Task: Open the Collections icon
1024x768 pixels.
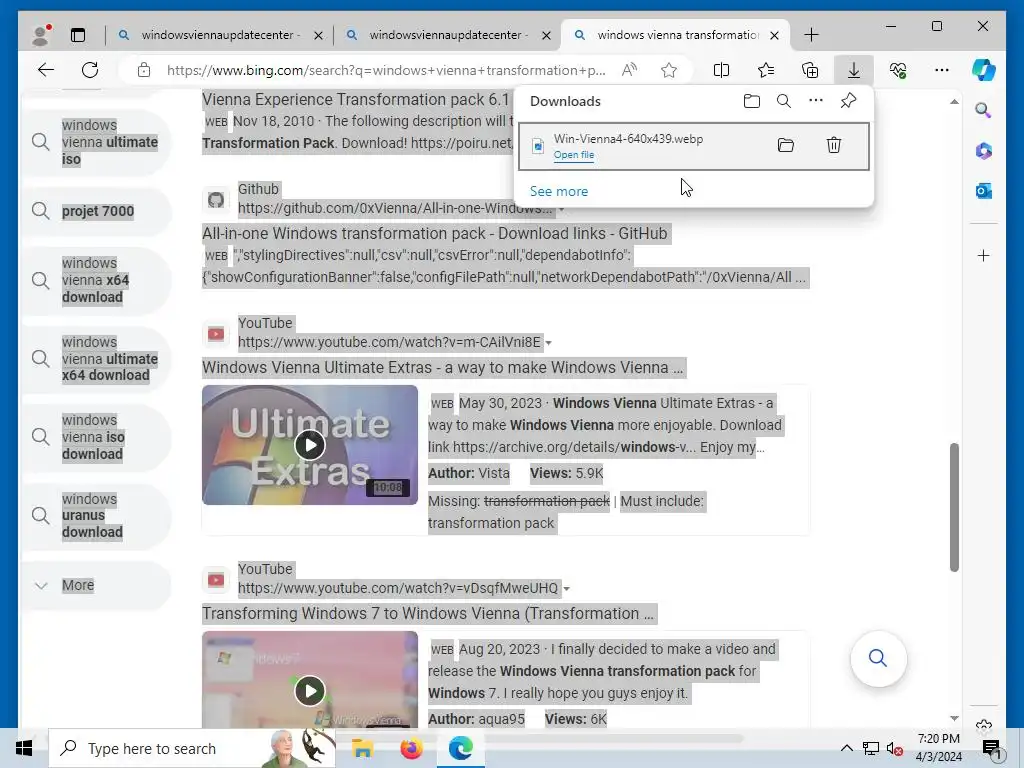Action: tap(810, 70)
